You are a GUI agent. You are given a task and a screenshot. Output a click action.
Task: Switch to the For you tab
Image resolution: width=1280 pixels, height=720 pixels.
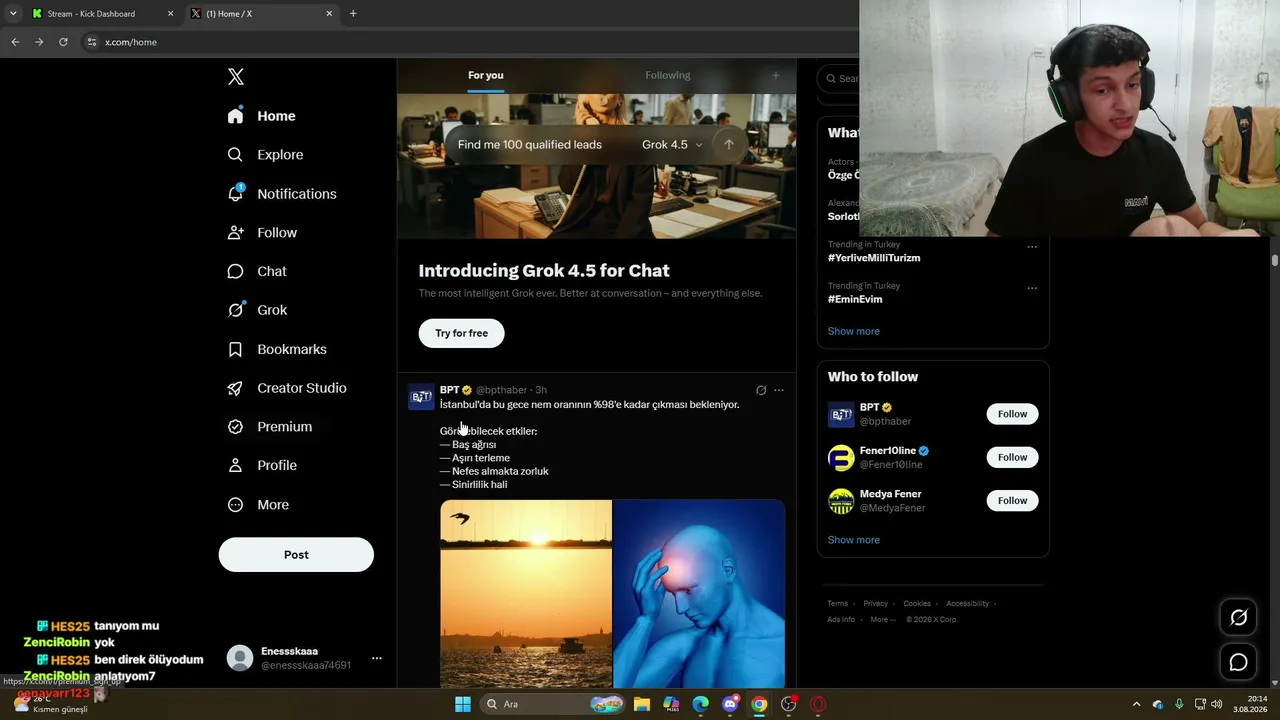coord(486,75)
